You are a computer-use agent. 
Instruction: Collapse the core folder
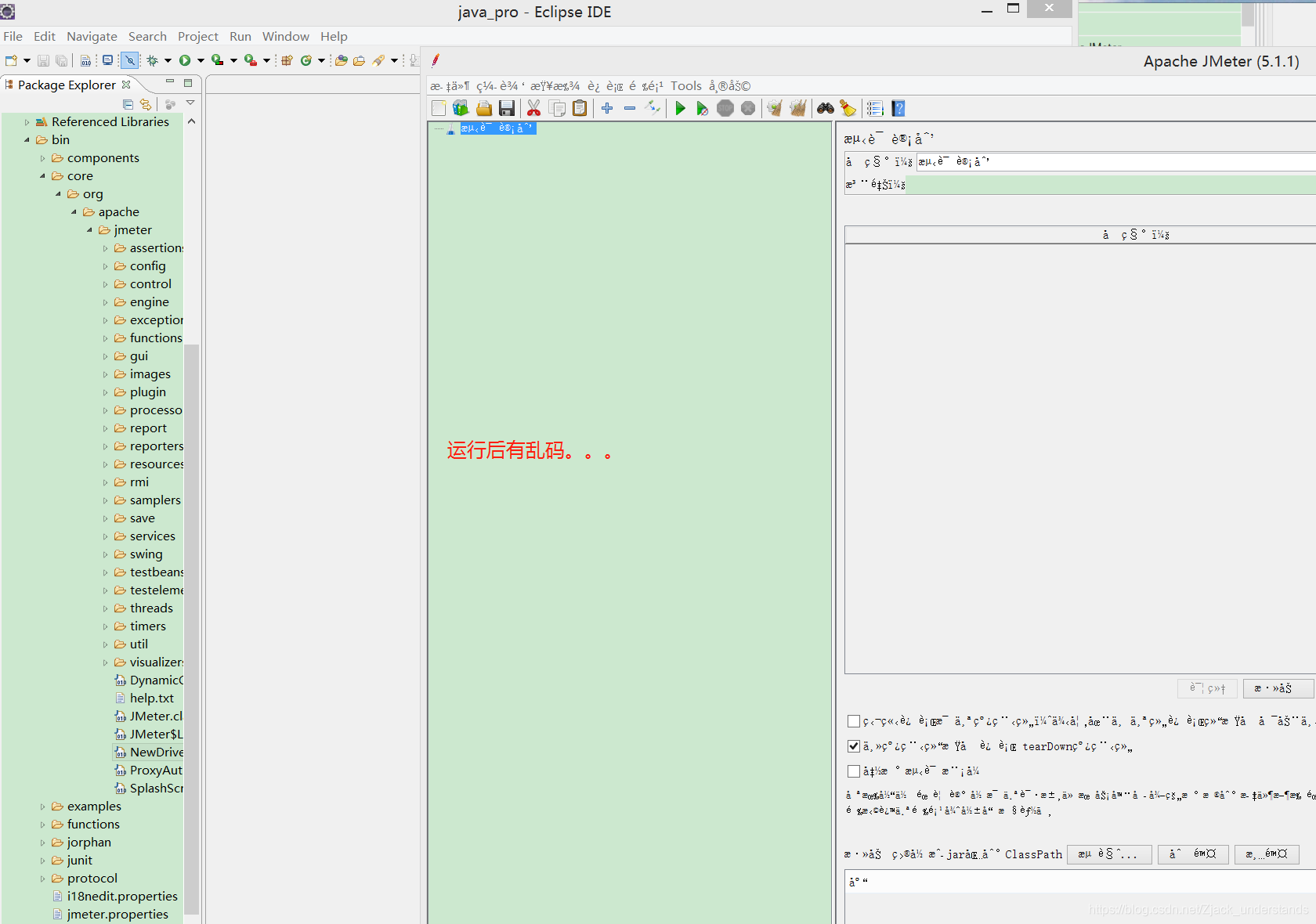(42, 176)
